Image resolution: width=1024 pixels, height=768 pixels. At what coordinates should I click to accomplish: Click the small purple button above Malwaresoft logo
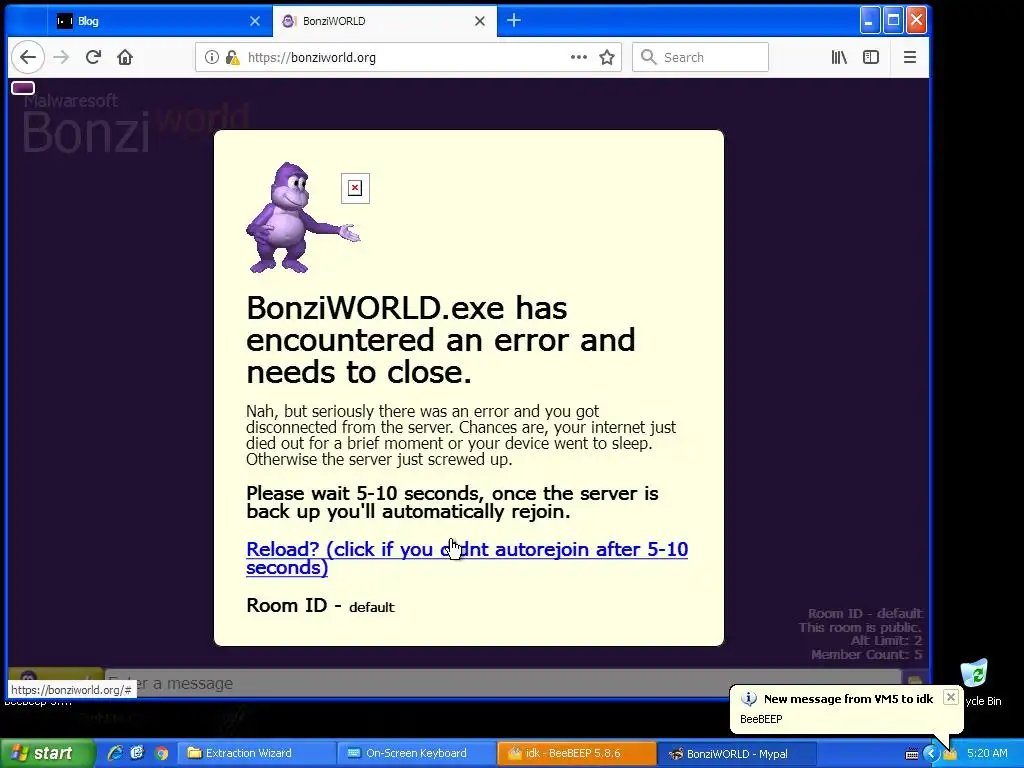point(23,88)
